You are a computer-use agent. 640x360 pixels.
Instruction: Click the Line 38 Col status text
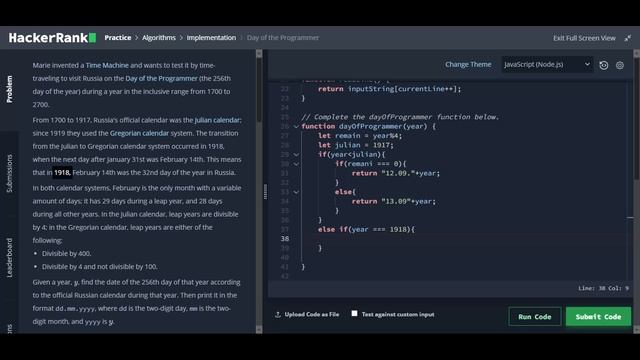[x=603, y=288]
